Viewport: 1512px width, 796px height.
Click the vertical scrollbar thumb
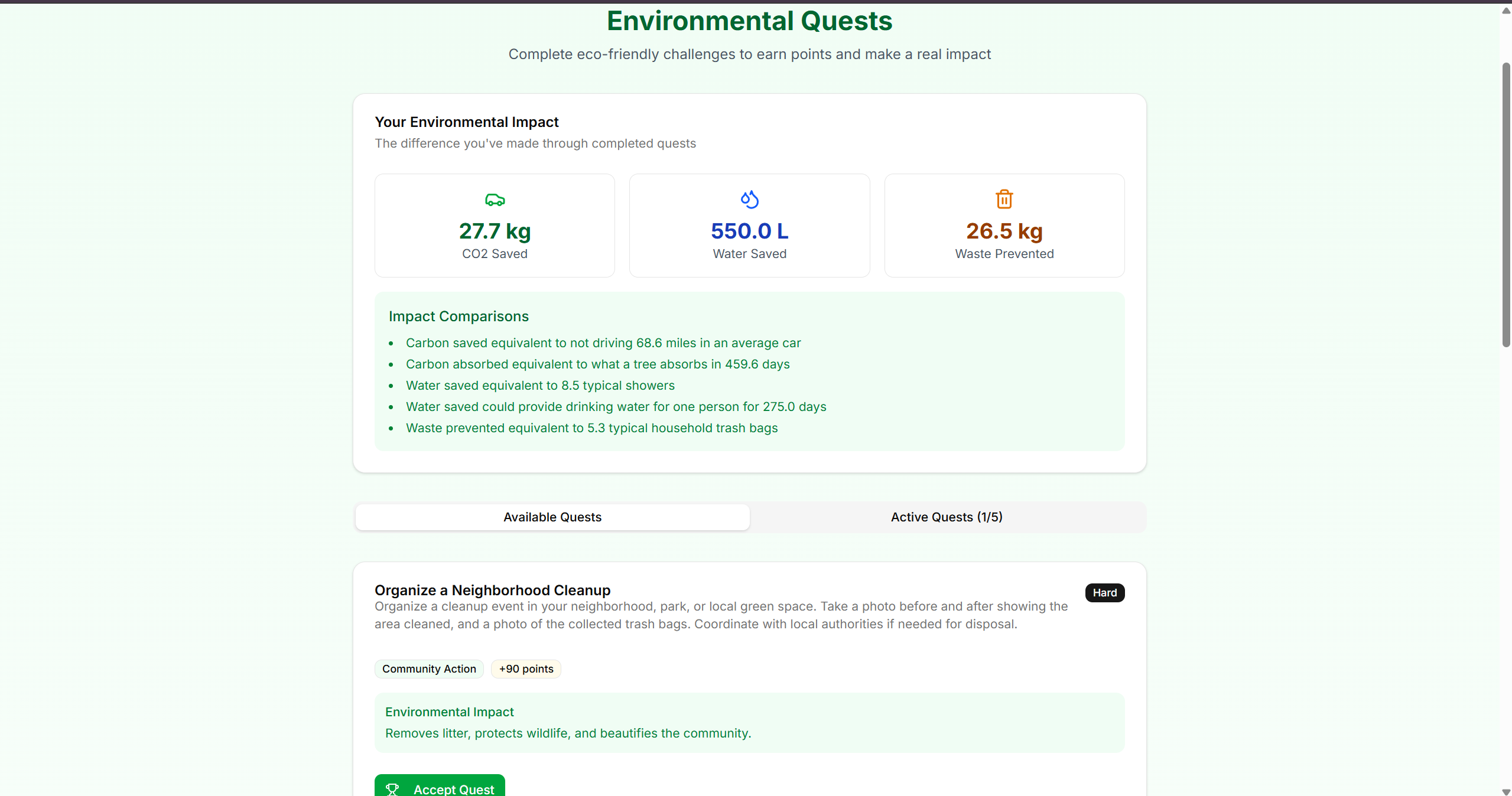pos(1506,204)
